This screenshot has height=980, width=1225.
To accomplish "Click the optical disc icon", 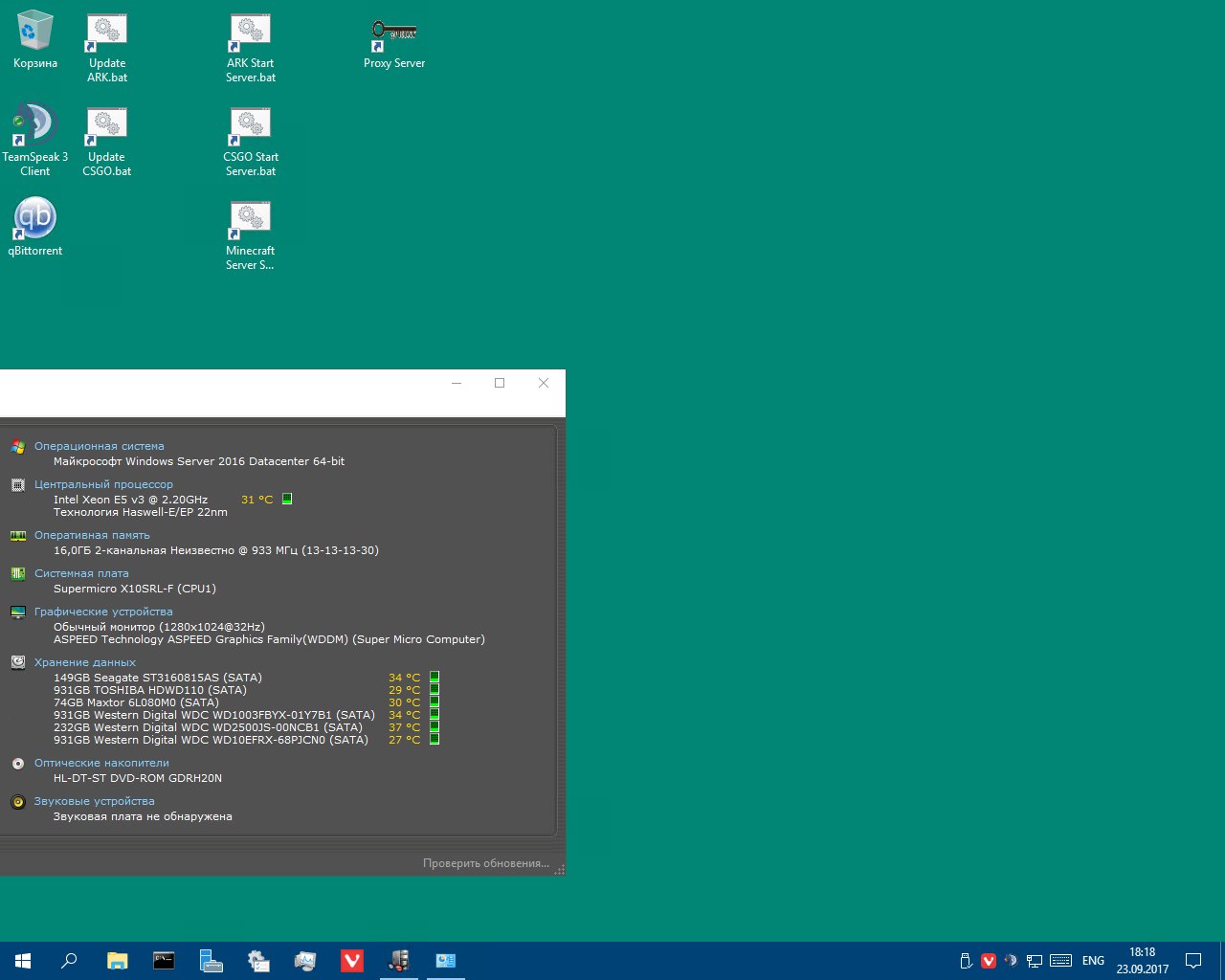I will click(x=17, y=763).
